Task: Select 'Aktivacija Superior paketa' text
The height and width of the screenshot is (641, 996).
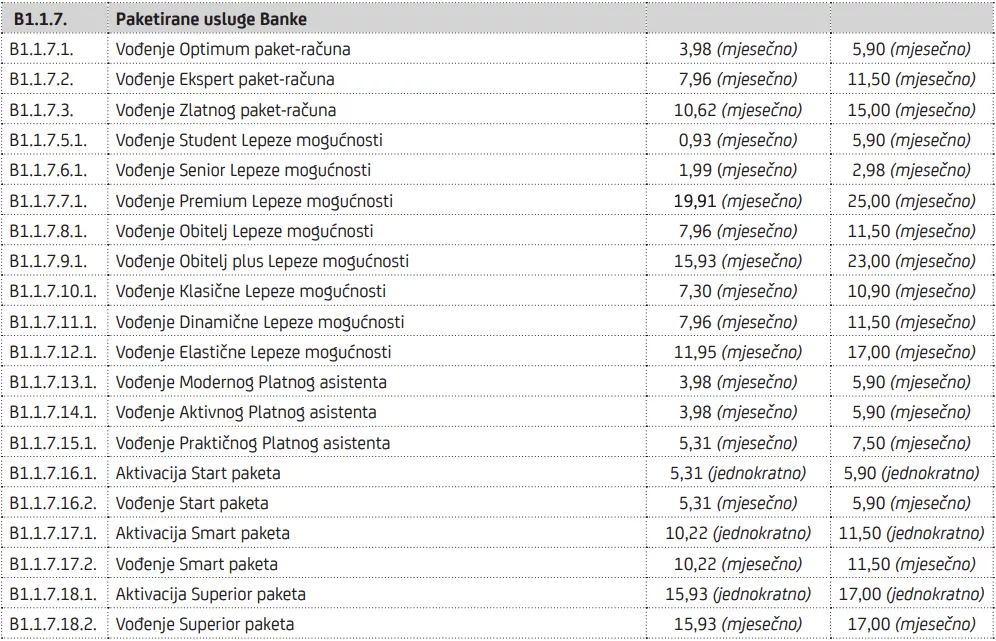Action: 211,594
